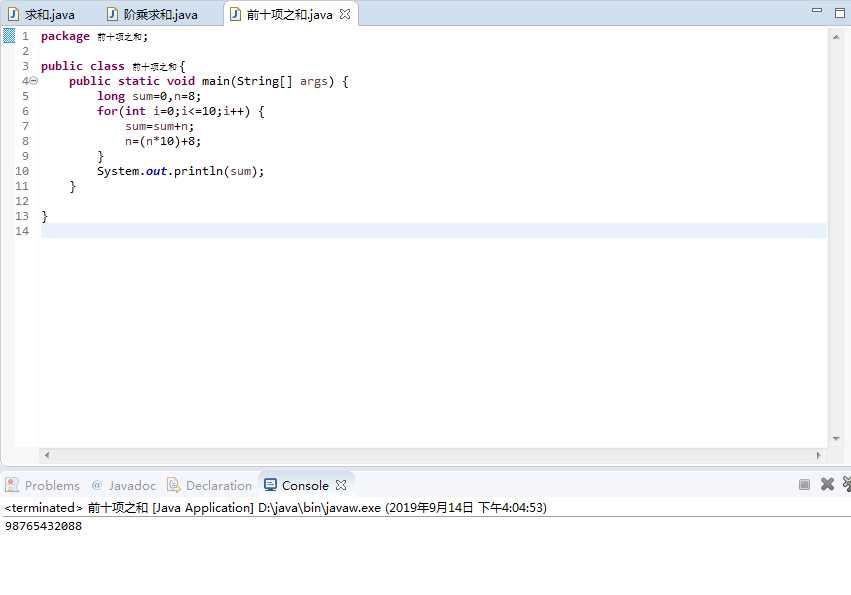This screenshot has height=595, width=851.
Task: Click the vertical scrollbar up arrow
Action: point(836,37)
